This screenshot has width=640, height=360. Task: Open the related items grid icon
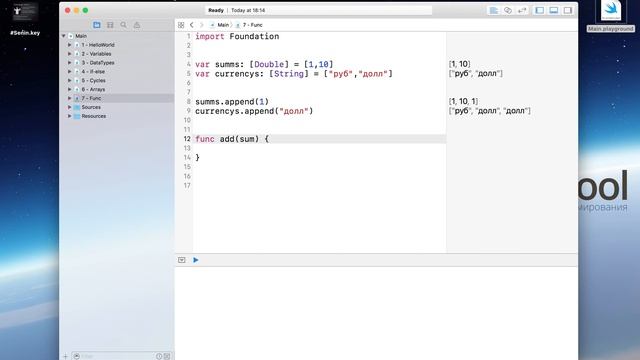(181, 25)
